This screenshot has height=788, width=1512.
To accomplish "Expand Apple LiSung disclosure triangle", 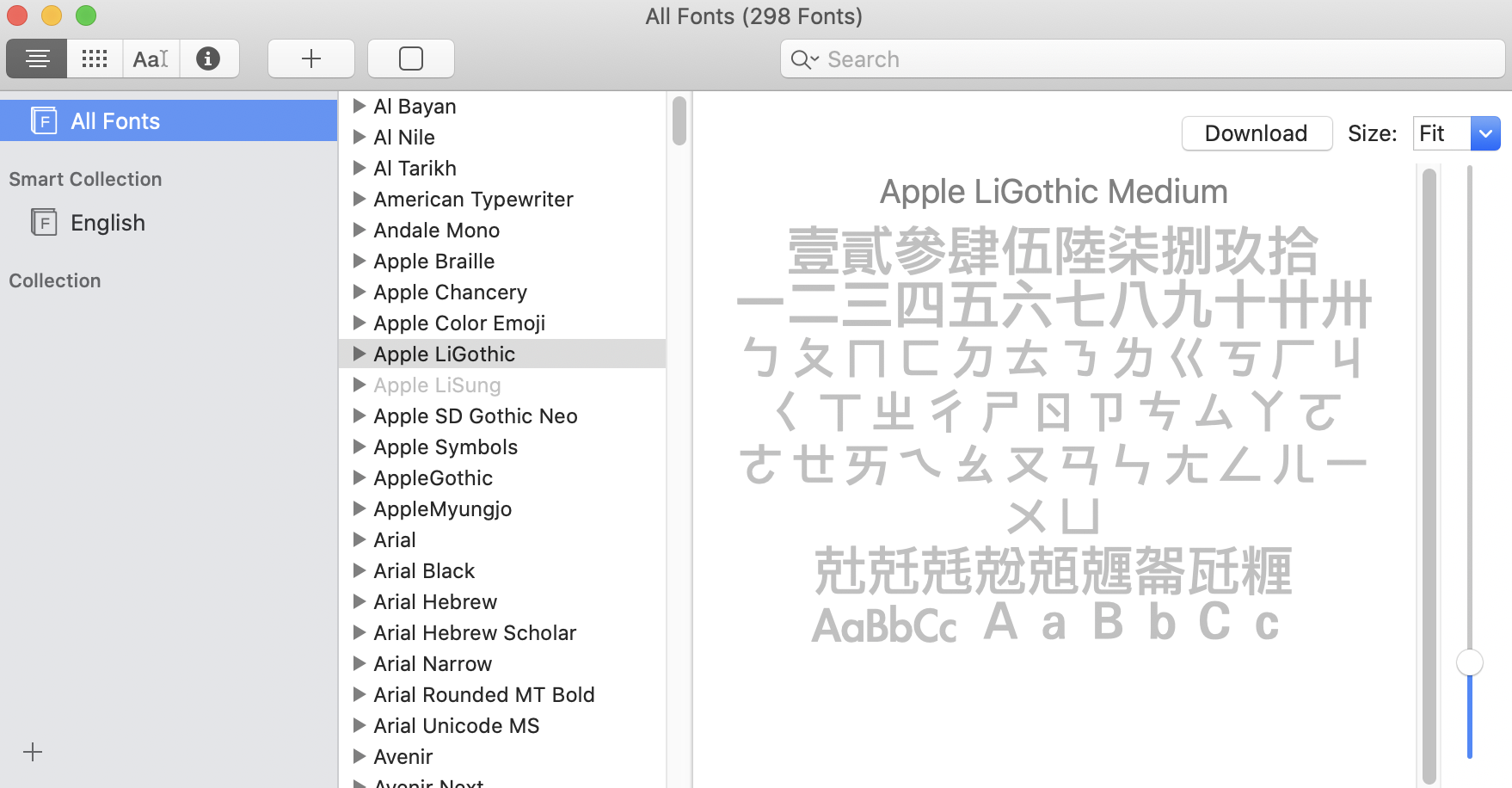I will click(360, 385).
